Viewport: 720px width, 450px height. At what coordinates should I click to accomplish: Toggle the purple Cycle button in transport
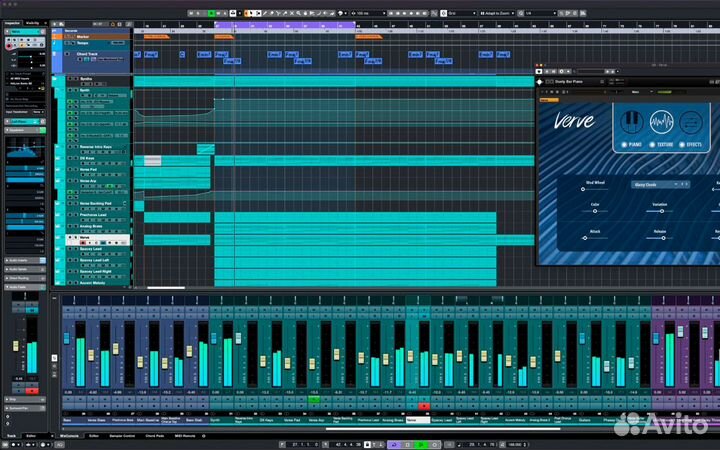tap(393, 444)
